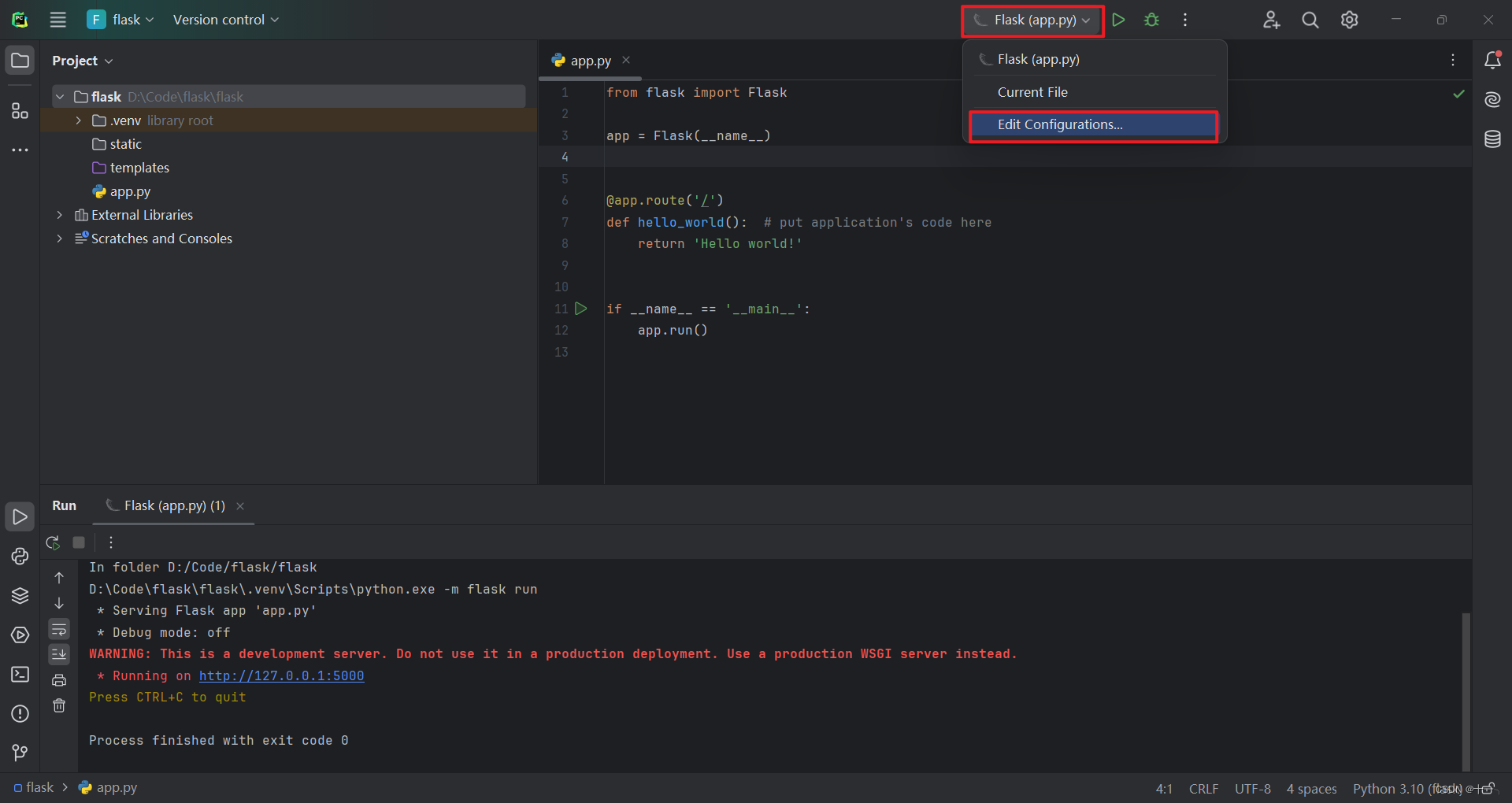The height and width of the screenshot is (803, 1512).
Task: Open line:column 4:1 indicator
Action: 1164,789
